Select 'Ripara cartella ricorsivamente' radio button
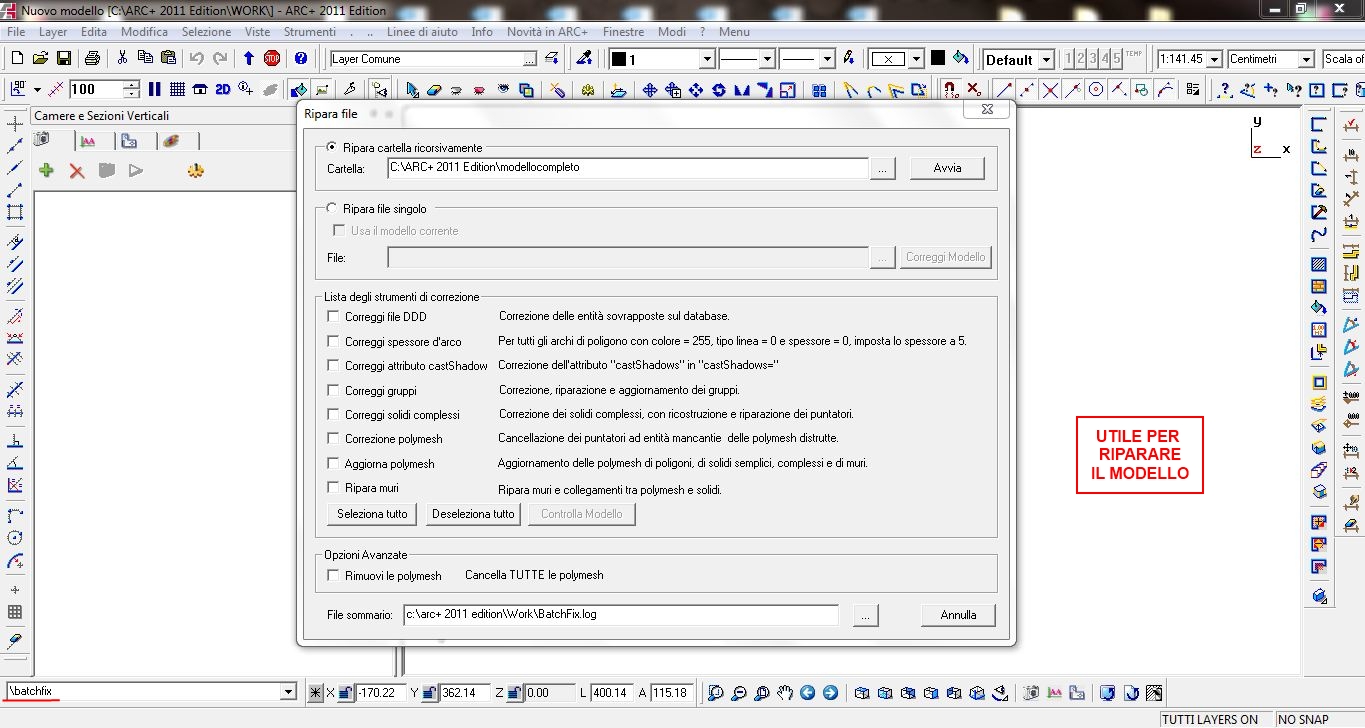Image resolution: width=1365 pixels, height=728 pixels. (332, 147)
